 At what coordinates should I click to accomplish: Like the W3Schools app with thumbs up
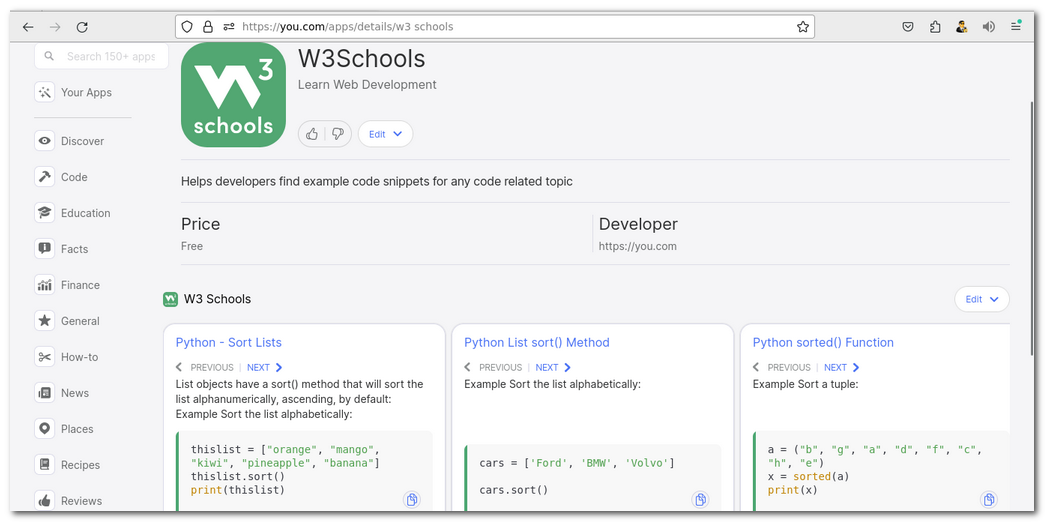(x=312, y=134)
